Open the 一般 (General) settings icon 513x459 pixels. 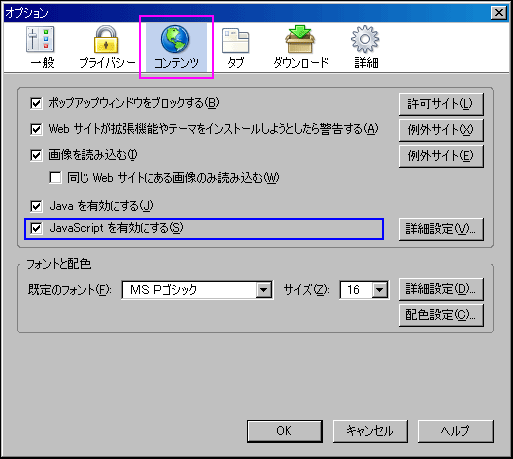(x=41, y=39)
